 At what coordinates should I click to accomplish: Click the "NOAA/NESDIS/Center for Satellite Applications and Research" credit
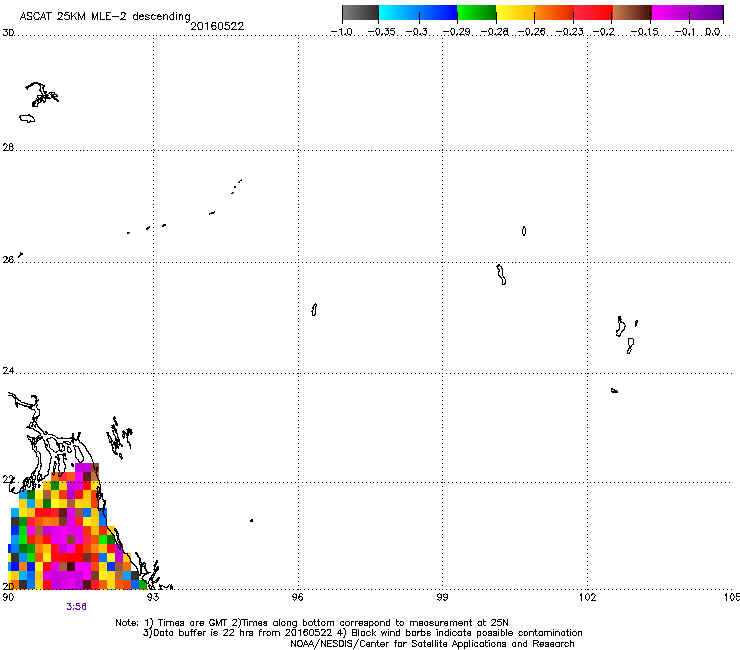pos(432,643)
